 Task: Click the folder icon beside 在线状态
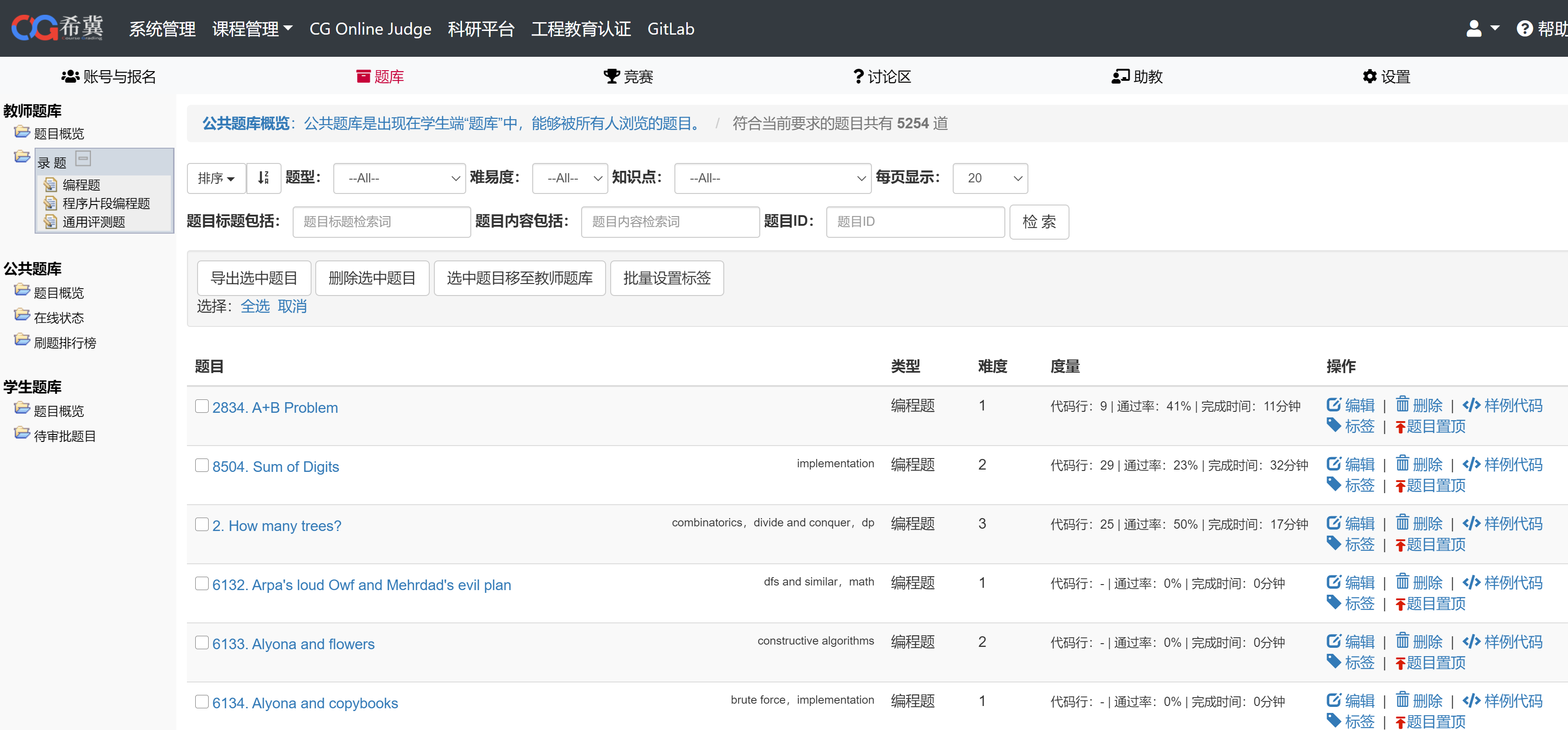pos(22,315)
